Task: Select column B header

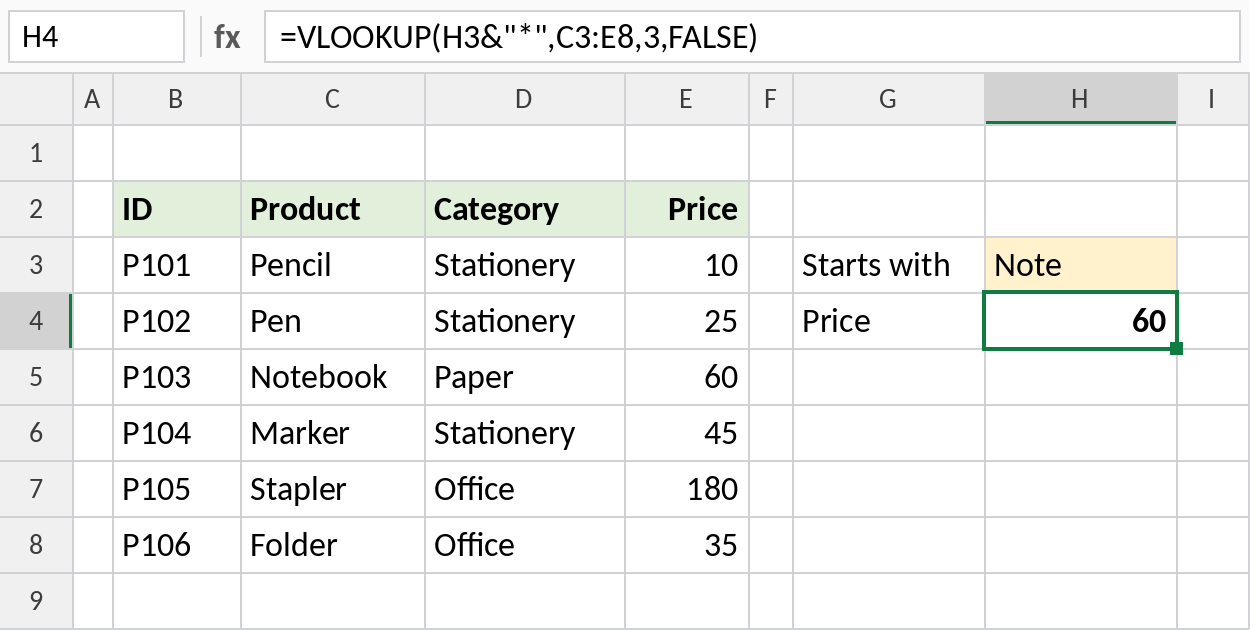Action: pos(177,98)
